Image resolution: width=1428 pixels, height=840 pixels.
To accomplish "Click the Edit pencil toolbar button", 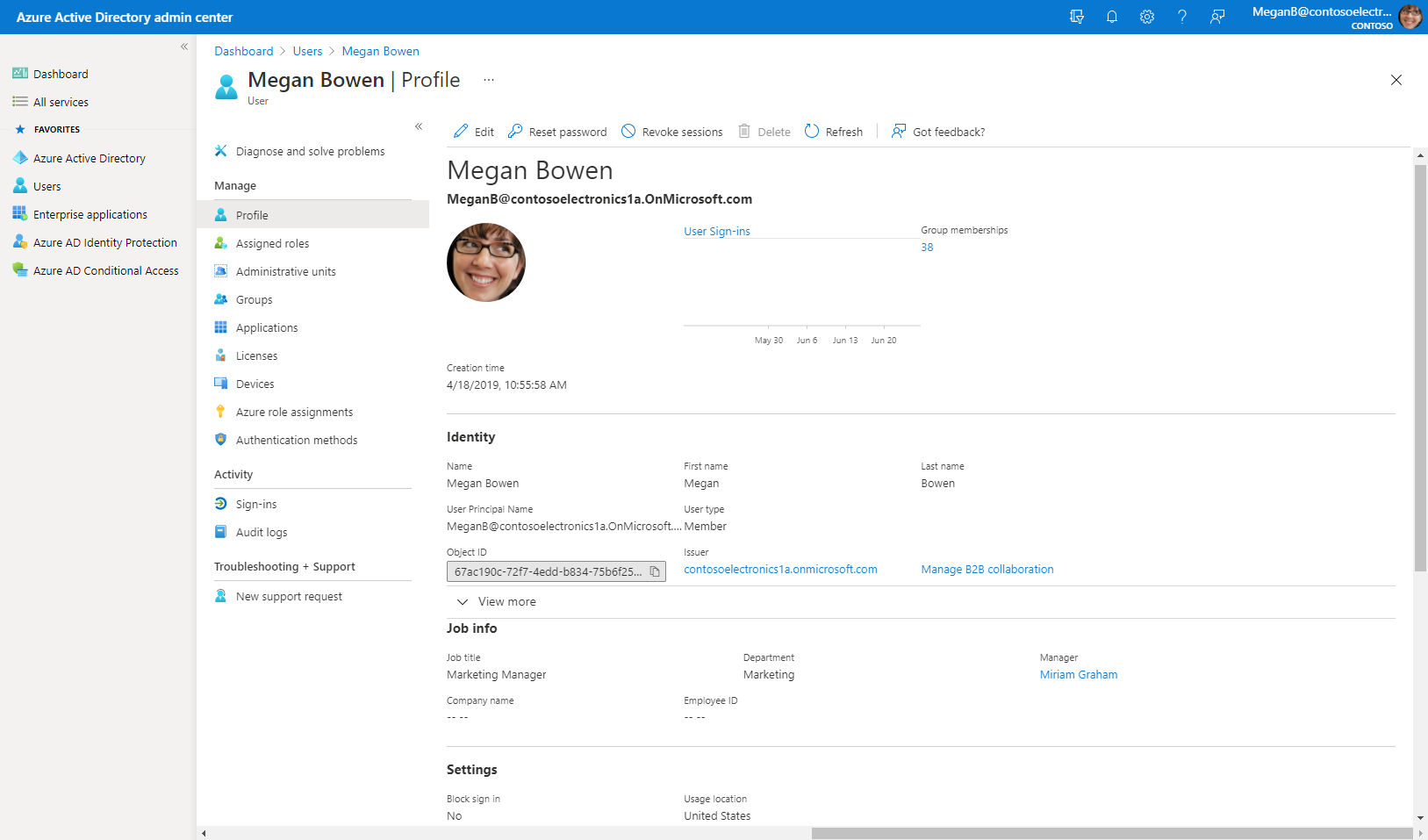I will [x=474, y=132].
